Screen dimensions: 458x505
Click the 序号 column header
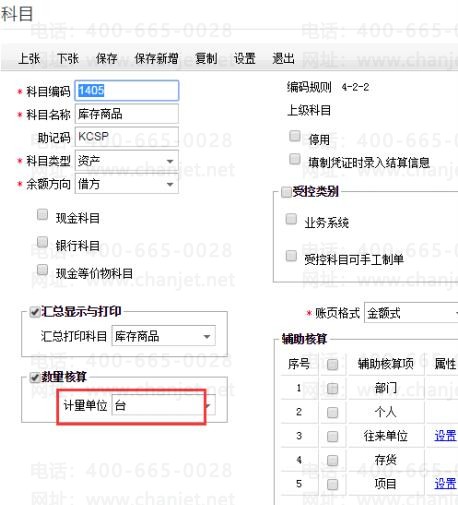pyautogui.click(x=299, y=364)
